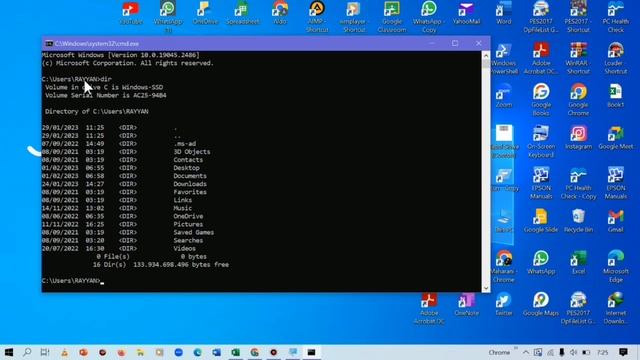Show hidden system tray icons

tap(526, 352)
